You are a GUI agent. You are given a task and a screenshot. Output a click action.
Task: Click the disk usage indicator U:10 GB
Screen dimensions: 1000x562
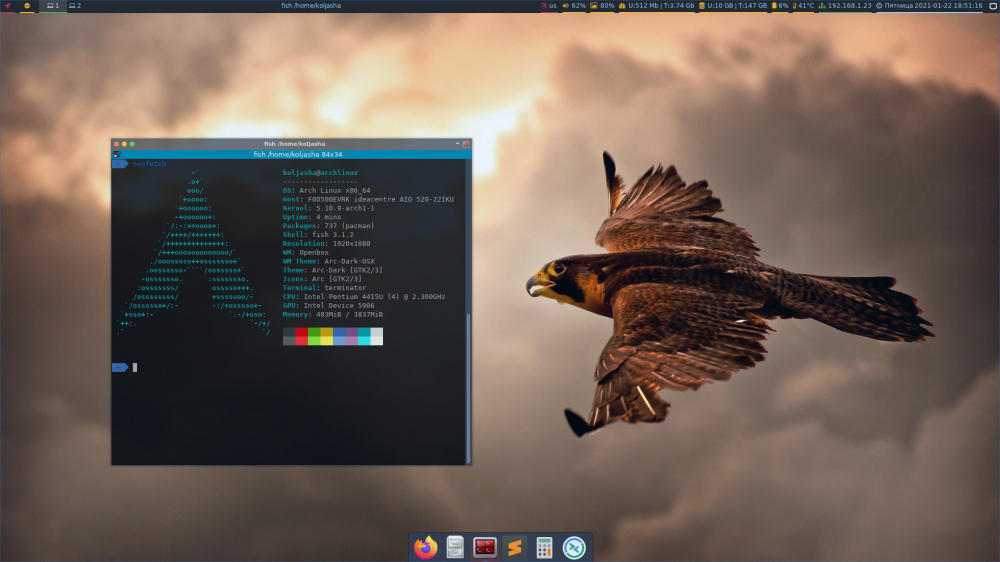pos(733,6)
